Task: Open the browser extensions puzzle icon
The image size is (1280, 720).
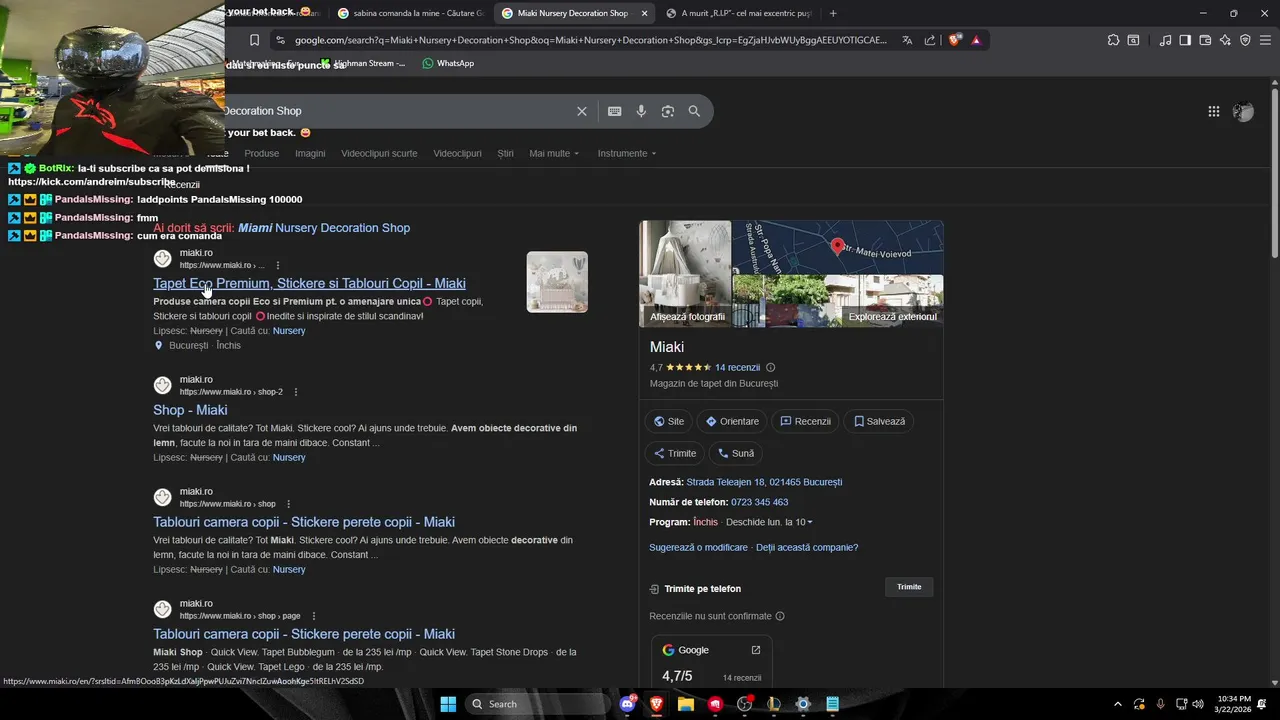Action: [1113, 40]
